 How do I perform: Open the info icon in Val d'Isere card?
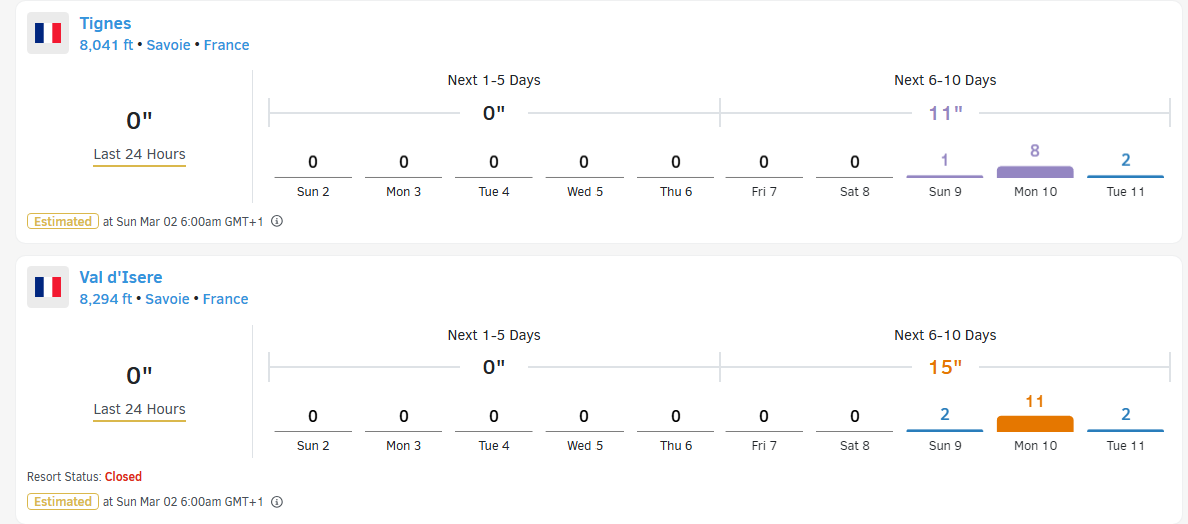pos(277,502)
